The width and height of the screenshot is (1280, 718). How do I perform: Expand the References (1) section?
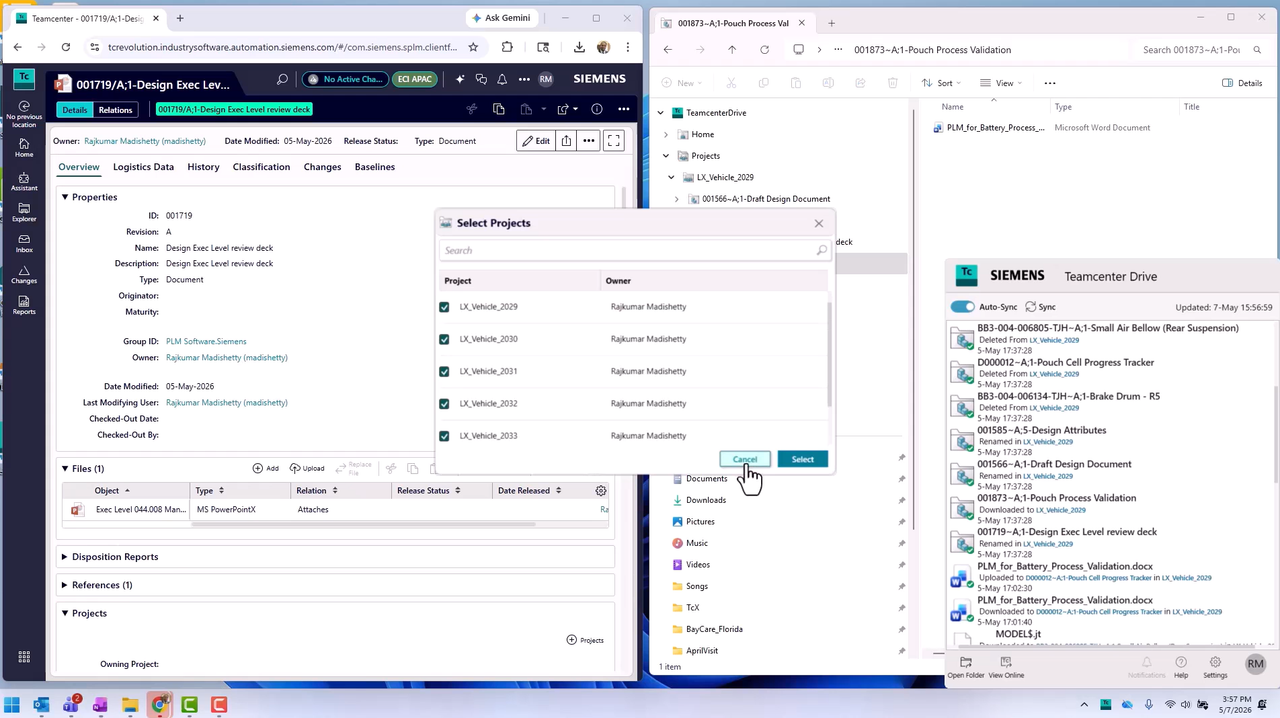(65, 584)
